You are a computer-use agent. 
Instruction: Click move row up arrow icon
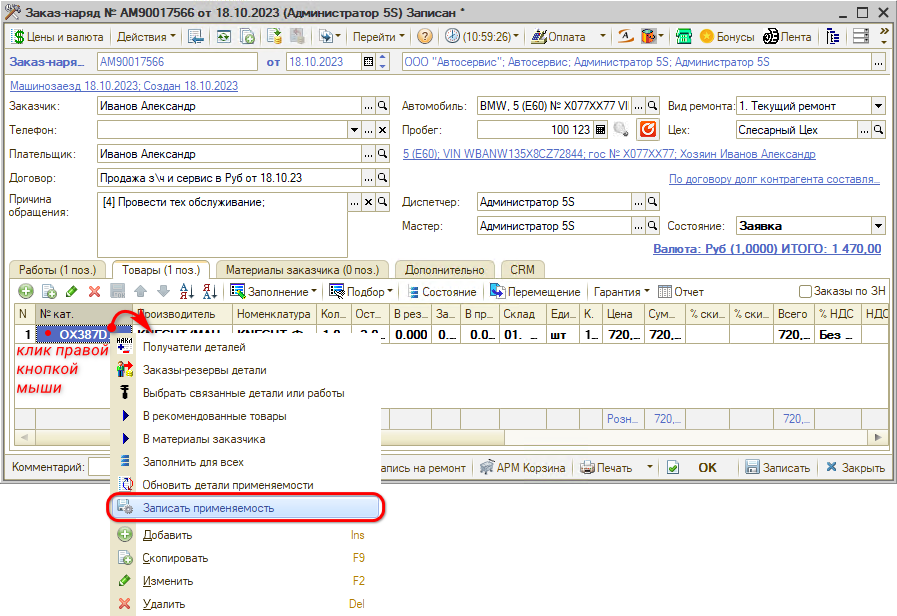pos(141,292)
